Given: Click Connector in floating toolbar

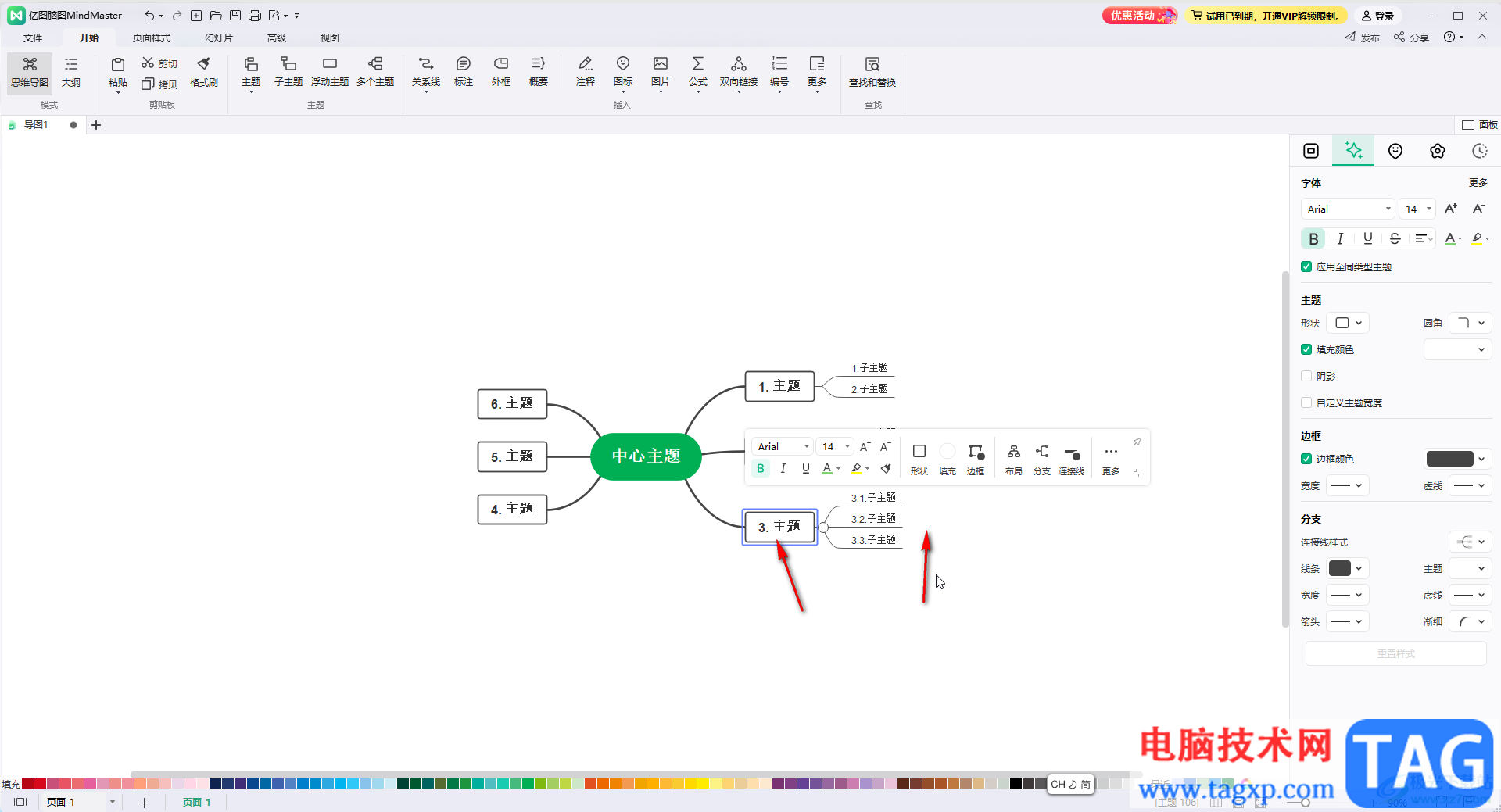Looking at the screenshot, I should (x=1071, y=459).
